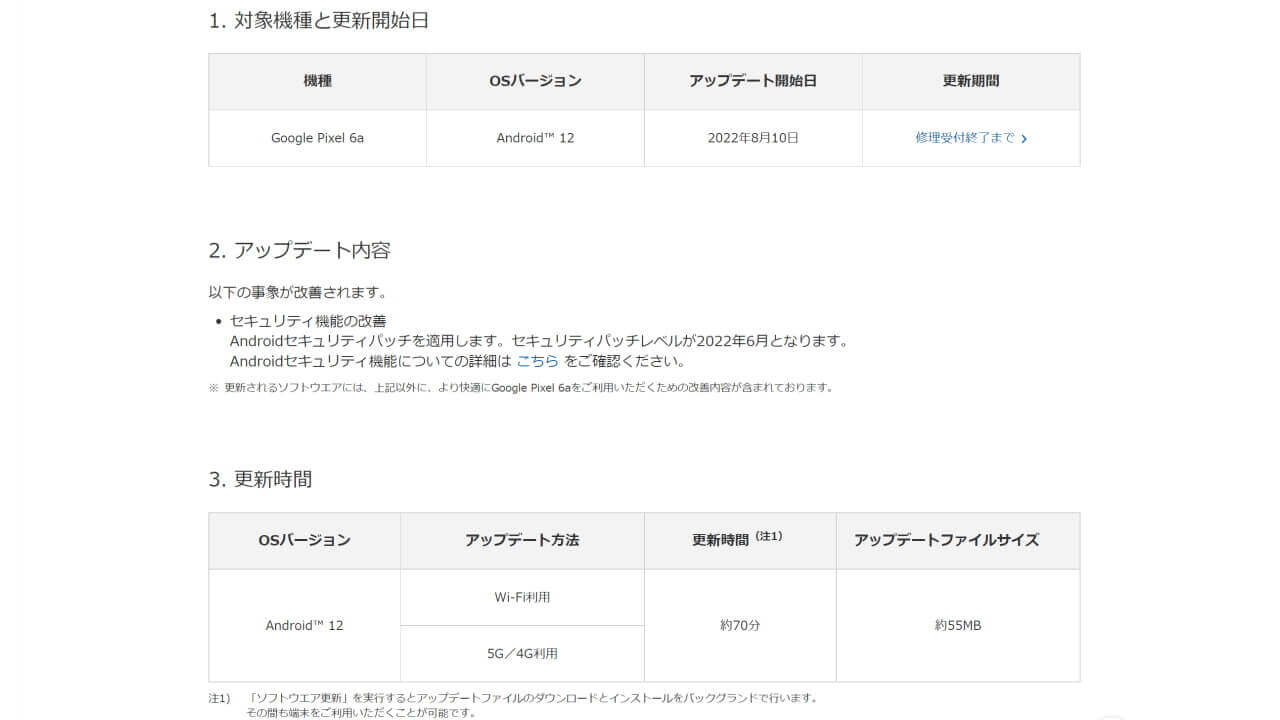Click the 以下の事象が改善されます text line

[x=297, y=293]
